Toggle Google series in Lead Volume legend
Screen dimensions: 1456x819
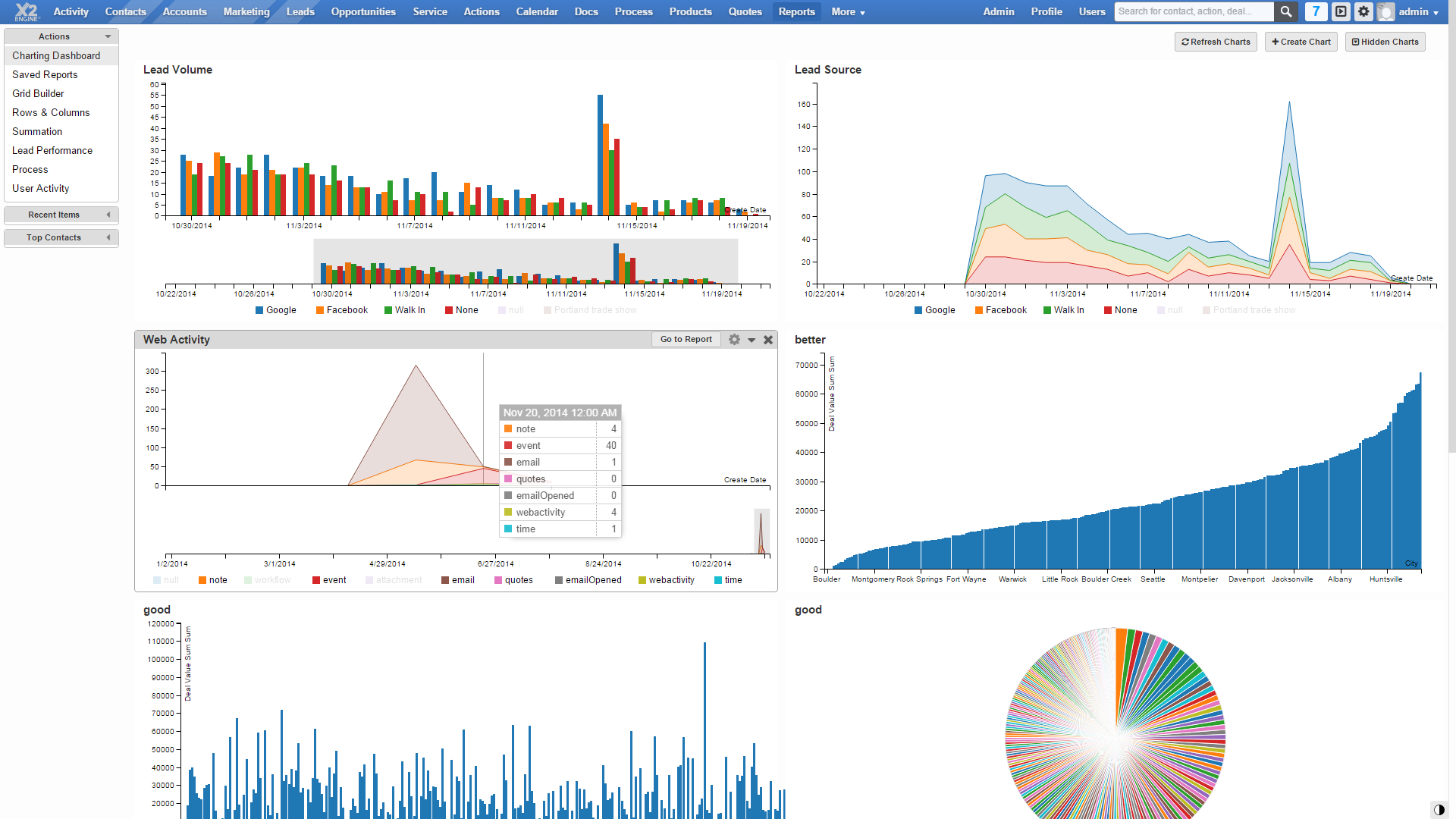276,310
